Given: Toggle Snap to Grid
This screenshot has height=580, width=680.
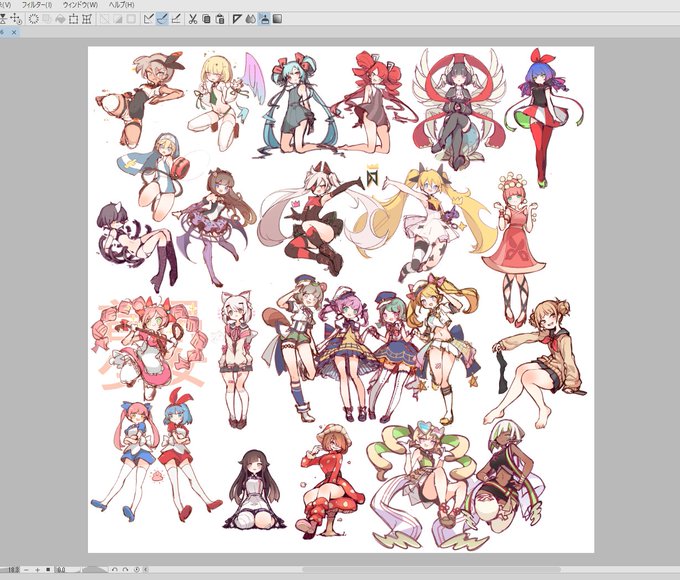Looking at the screenshot, I should [x=176, y=19].
